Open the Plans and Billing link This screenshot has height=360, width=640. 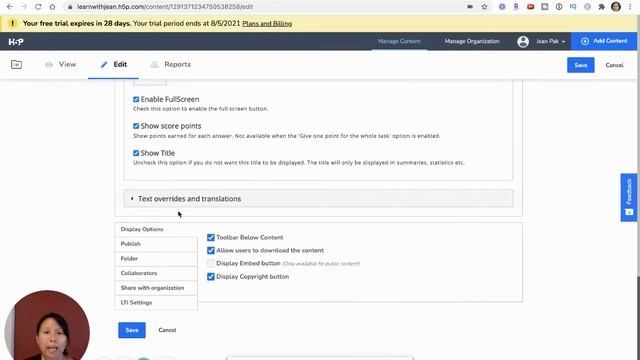click(267, 24)
